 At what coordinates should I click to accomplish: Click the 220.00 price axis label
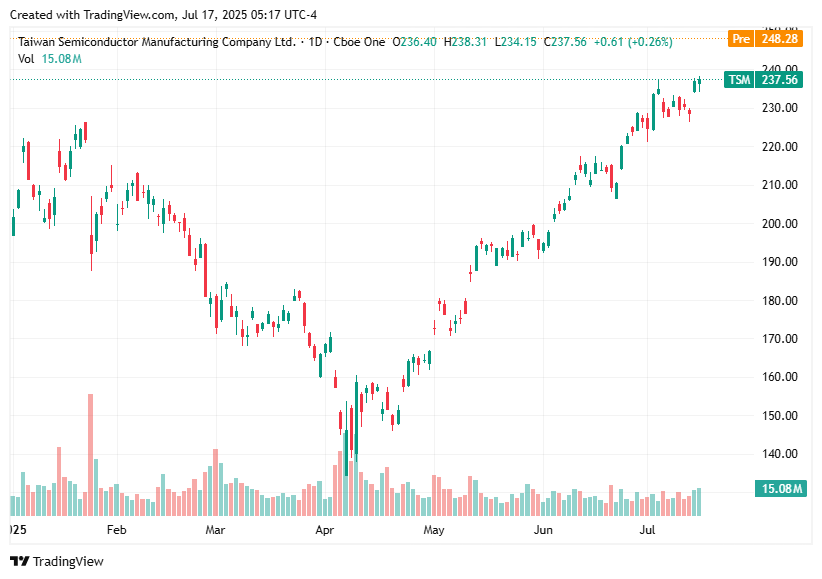pyautogui.click(x=780, y=147)
